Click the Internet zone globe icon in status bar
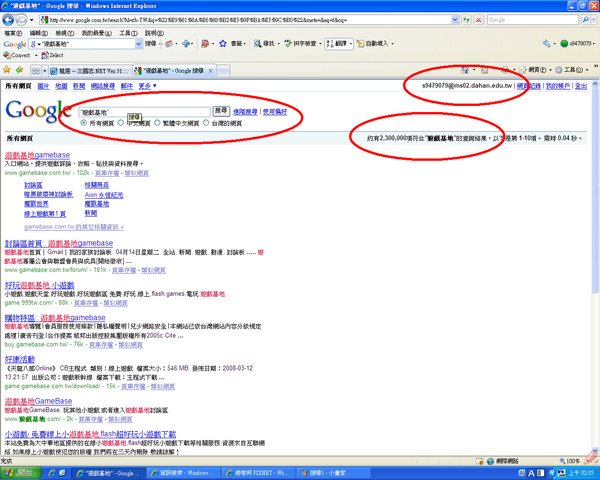The image size is (600, 480). 490,461
